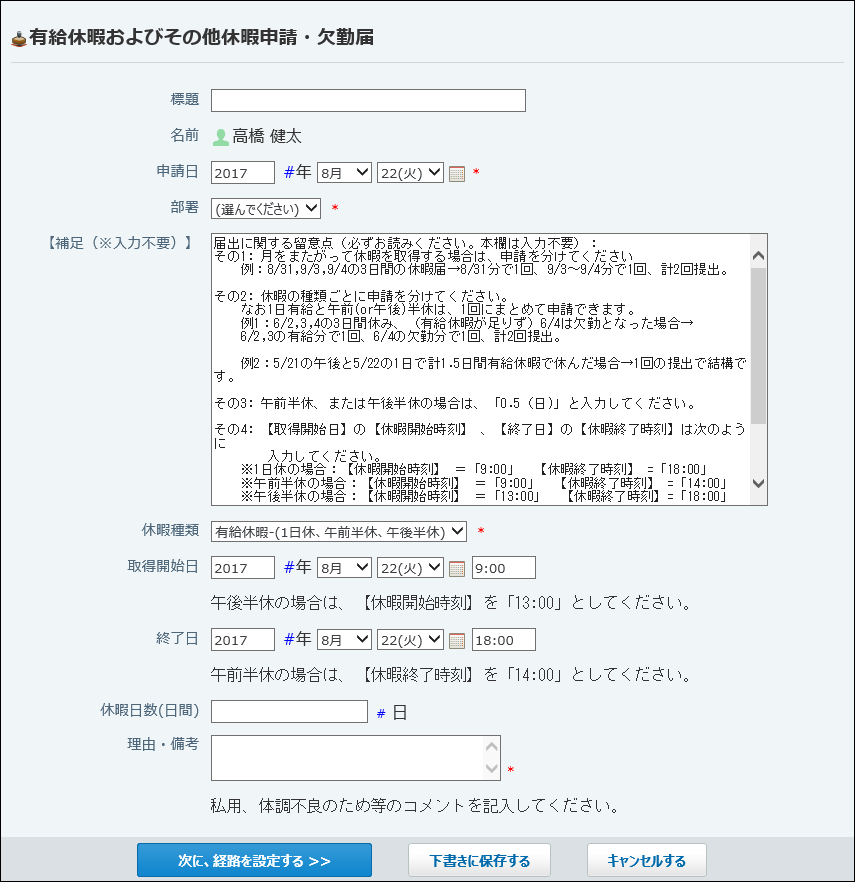Click the 私用、体調不良のため等 comment hint
855x882 pixels.
pyautogui.click(x=415, y=807)
